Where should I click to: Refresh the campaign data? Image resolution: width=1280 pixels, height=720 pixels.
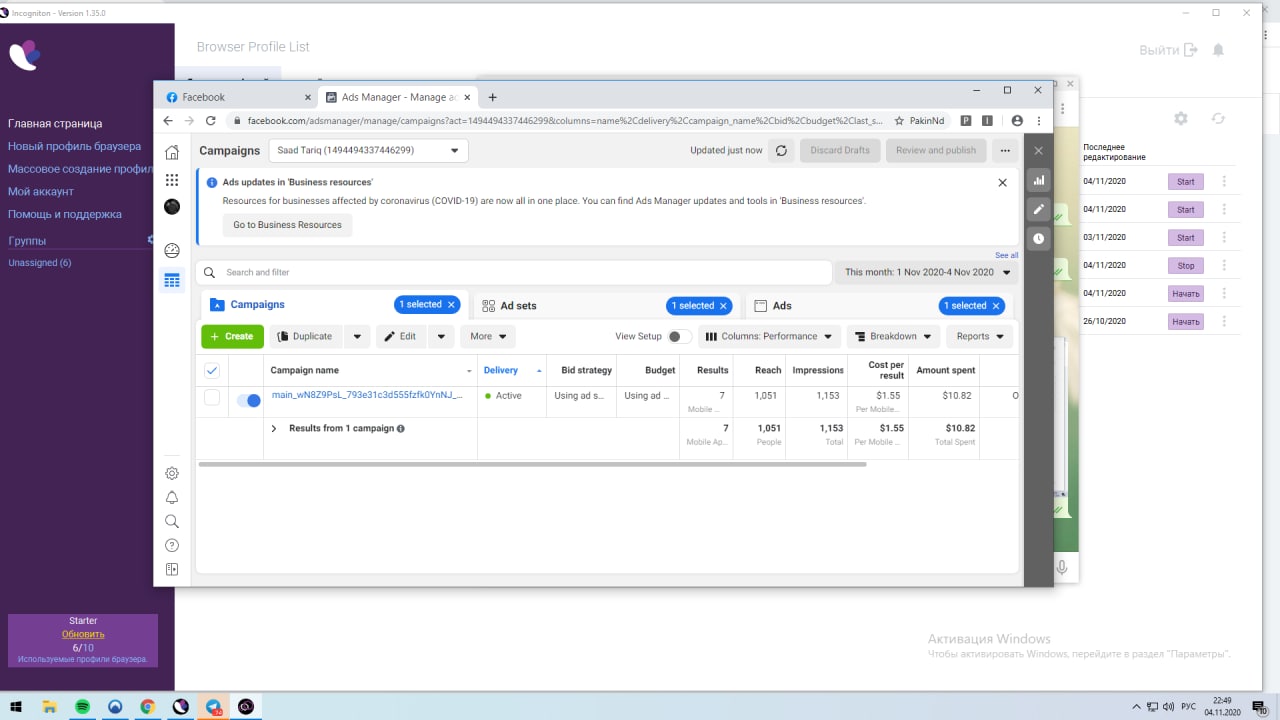click(781, 151)
